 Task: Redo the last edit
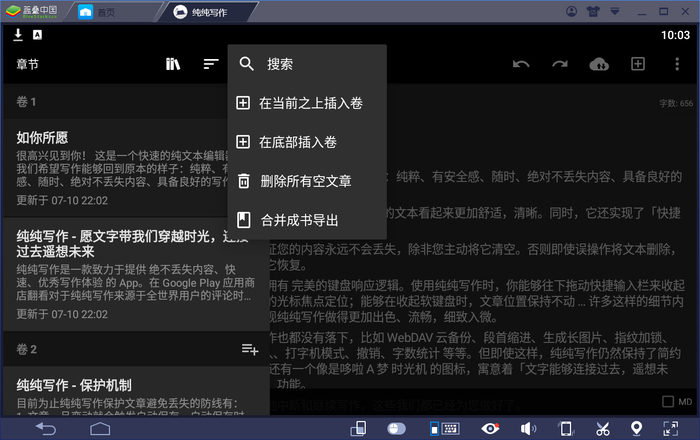tap(560, 64)
